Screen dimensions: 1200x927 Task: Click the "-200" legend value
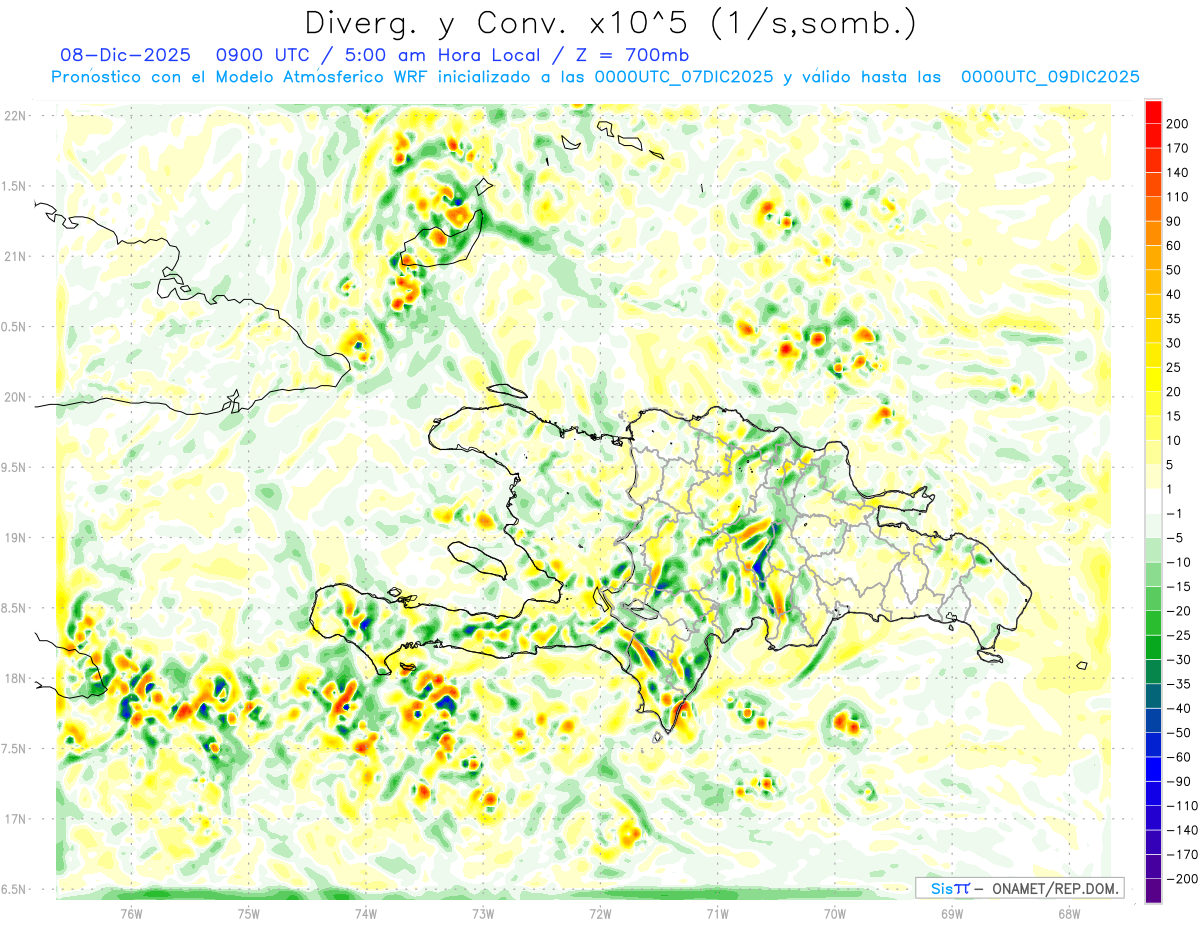pos(1182,878)
